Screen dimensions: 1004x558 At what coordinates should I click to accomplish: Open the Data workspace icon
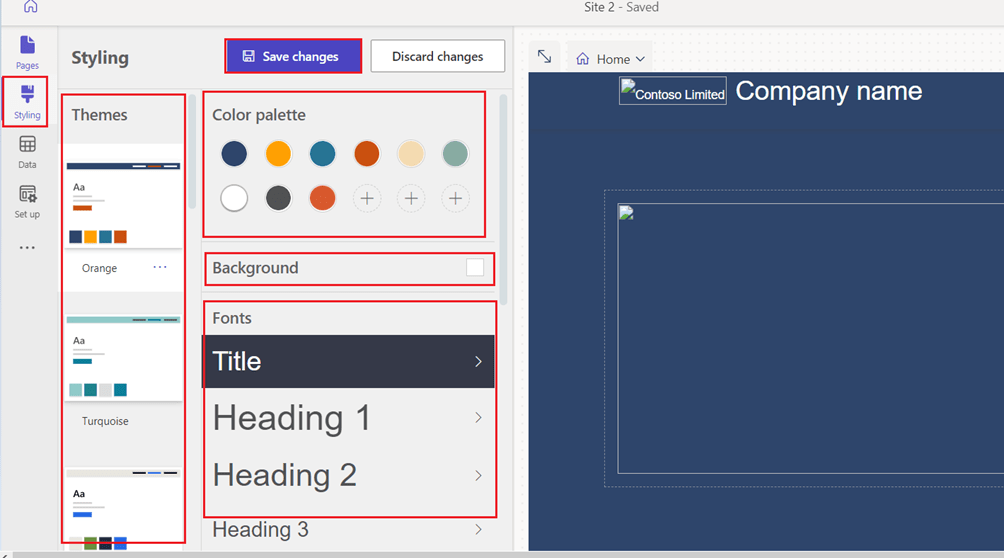27,151
